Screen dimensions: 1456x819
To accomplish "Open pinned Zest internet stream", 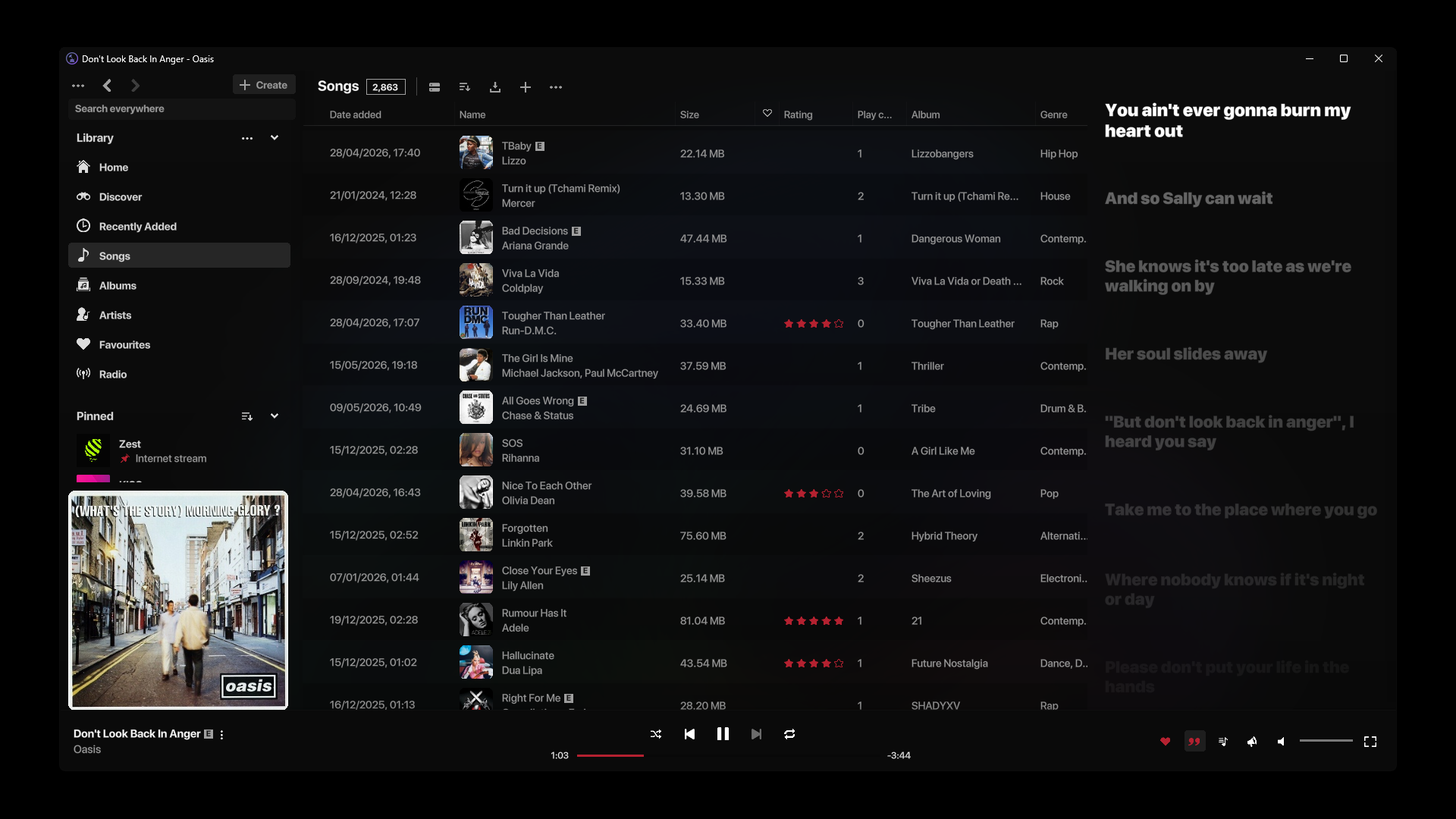I will pyautogui.click(x=179, y=450).
